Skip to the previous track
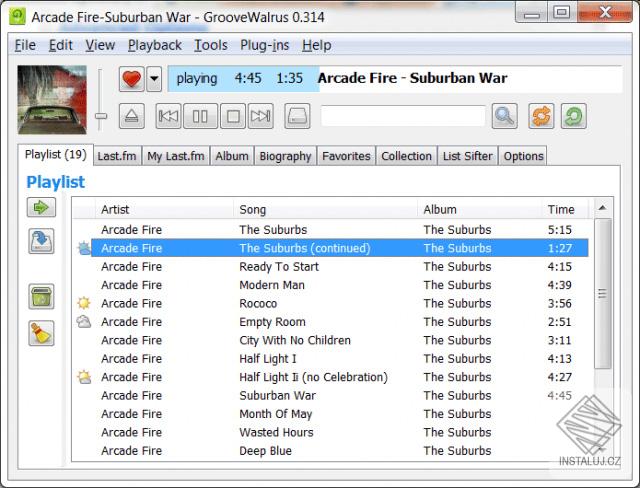 (x=168, y=116)
